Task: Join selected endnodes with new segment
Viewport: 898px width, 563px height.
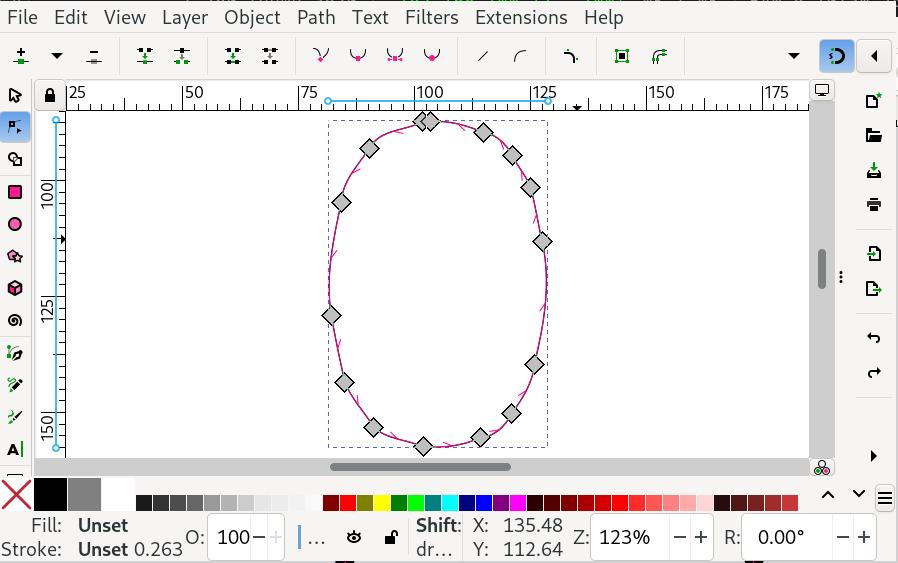Action: coord(233,56)
